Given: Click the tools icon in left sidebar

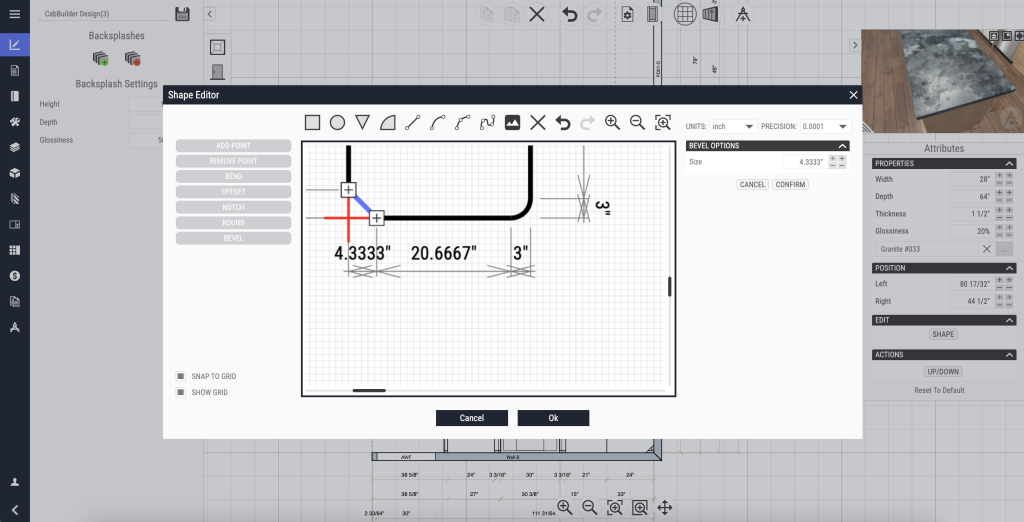Looking at the screenshot, I should pyautogui.click(x=14, y=122).
